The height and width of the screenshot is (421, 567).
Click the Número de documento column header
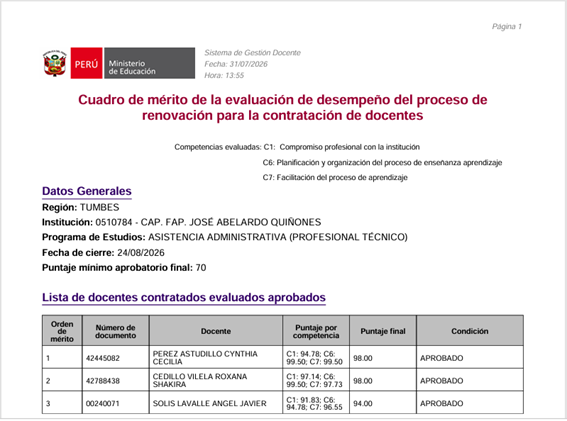116,331
